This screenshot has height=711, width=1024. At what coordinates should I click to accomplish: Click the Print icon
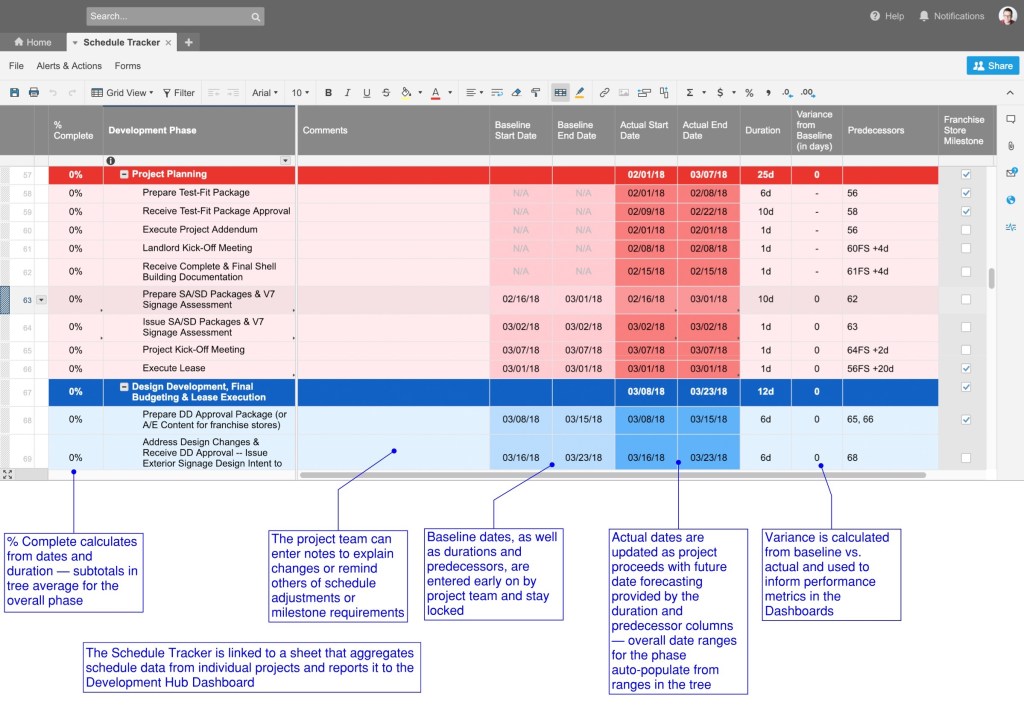click(x=34, y=93)
